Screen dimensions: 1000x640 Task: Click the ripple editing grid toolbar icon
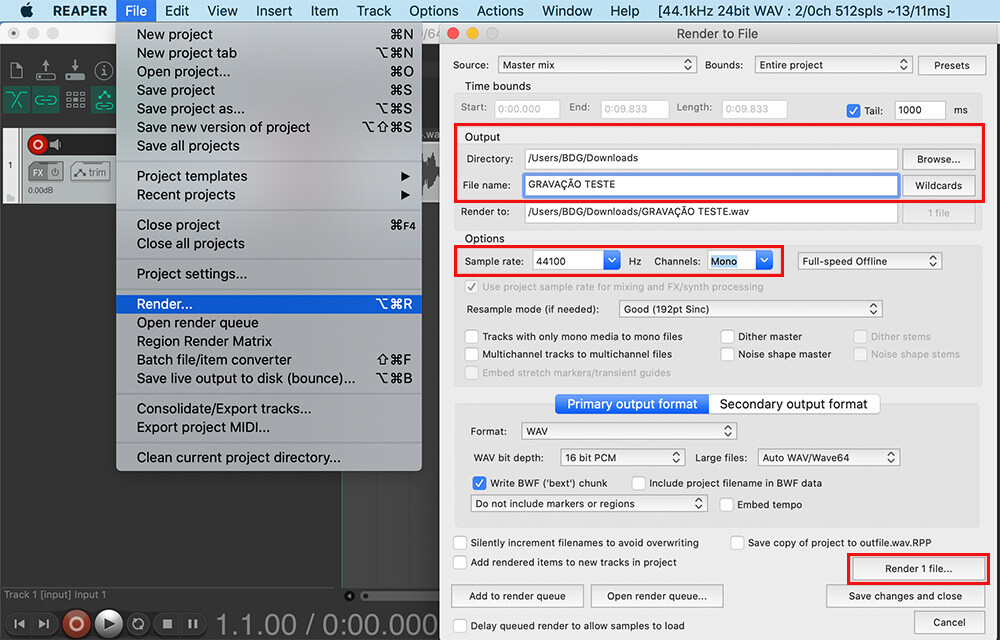tap(75, 99)
